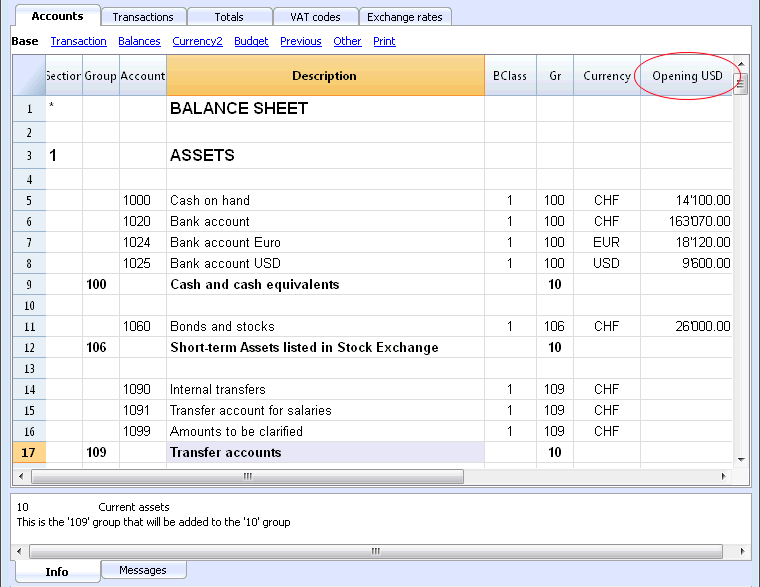The image size is (760, 587).
Task: Click 'Bank account Euro' description
Action: (x=325, y=242)
